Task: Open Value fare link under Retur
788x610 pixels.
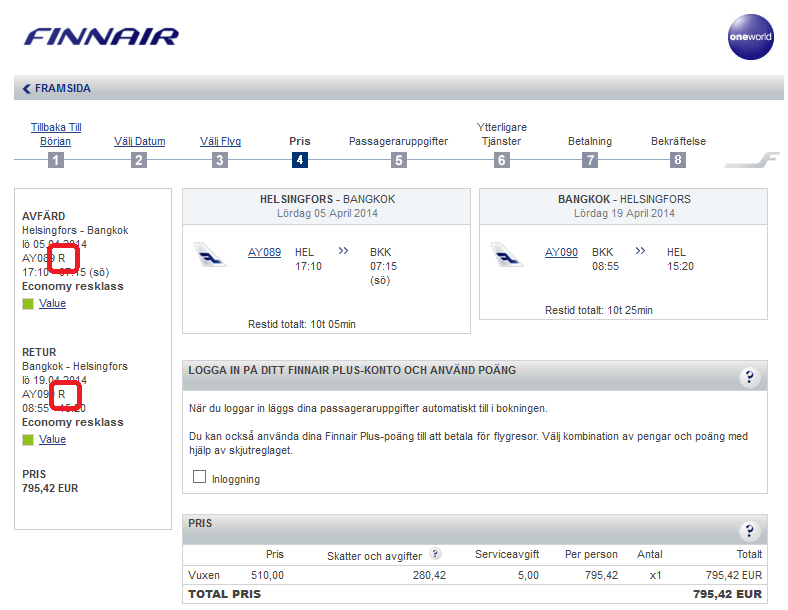Action: coord(52,439)
